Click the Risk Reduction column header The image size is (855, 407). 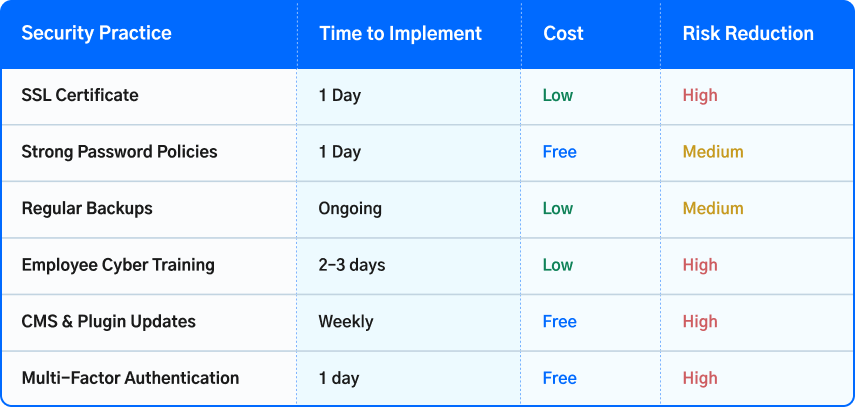748,33
